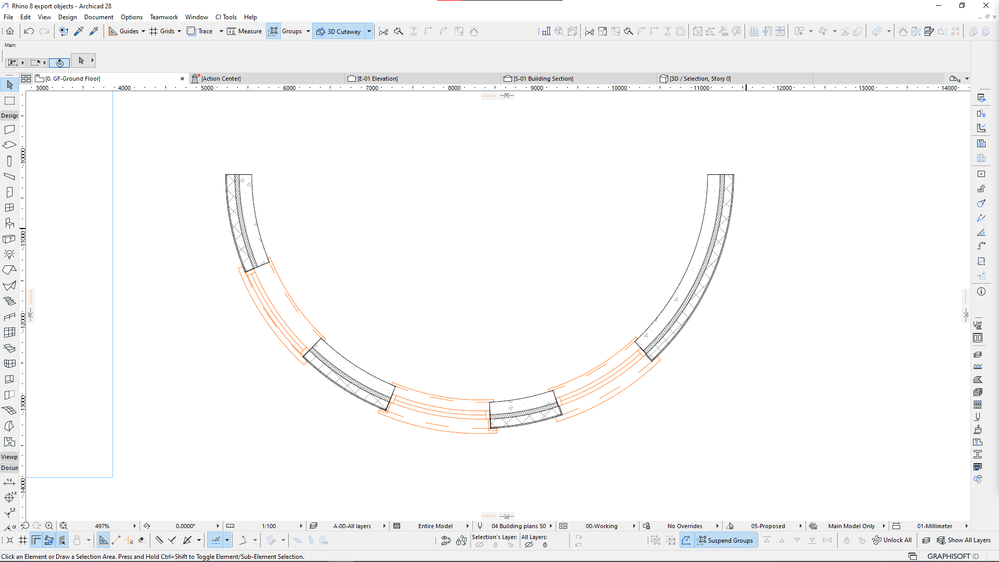
Task: Select the Door tool in the toolbox
Action: pos(10,192)
